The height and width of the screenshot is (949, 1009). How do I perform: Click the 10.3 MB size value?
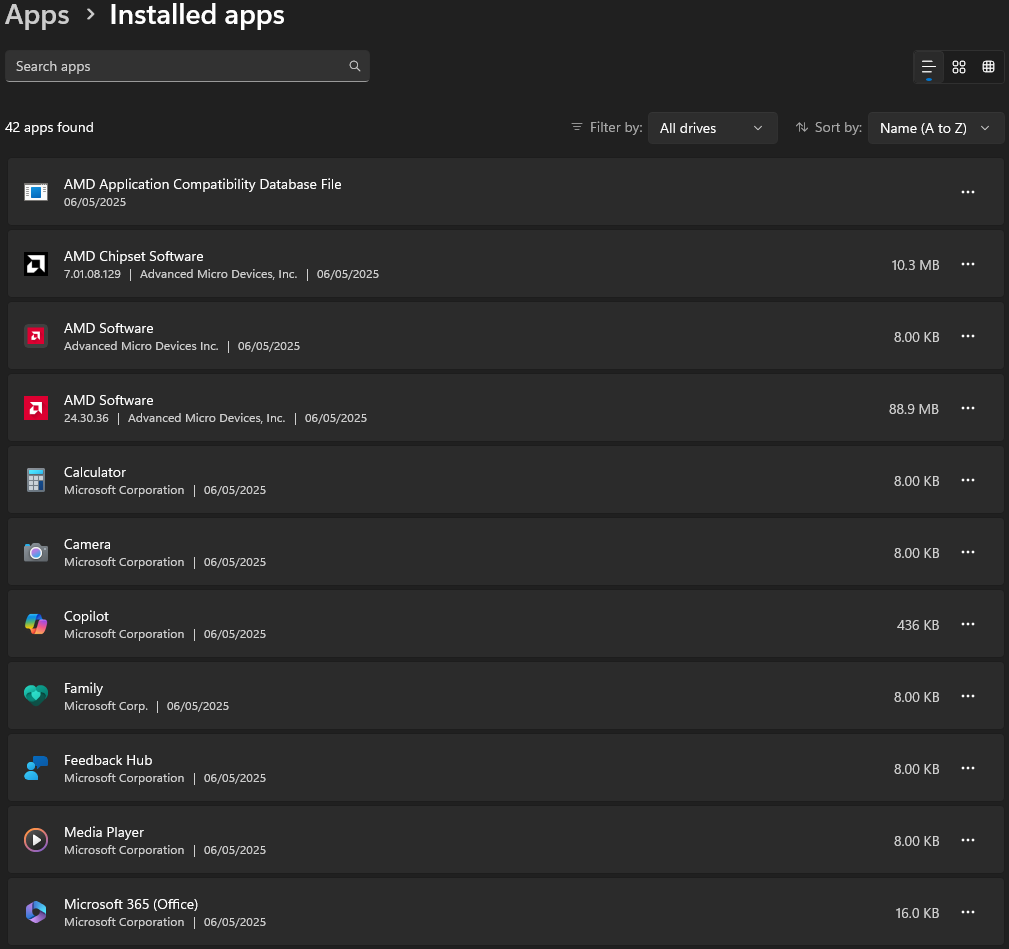coord(915,264)
